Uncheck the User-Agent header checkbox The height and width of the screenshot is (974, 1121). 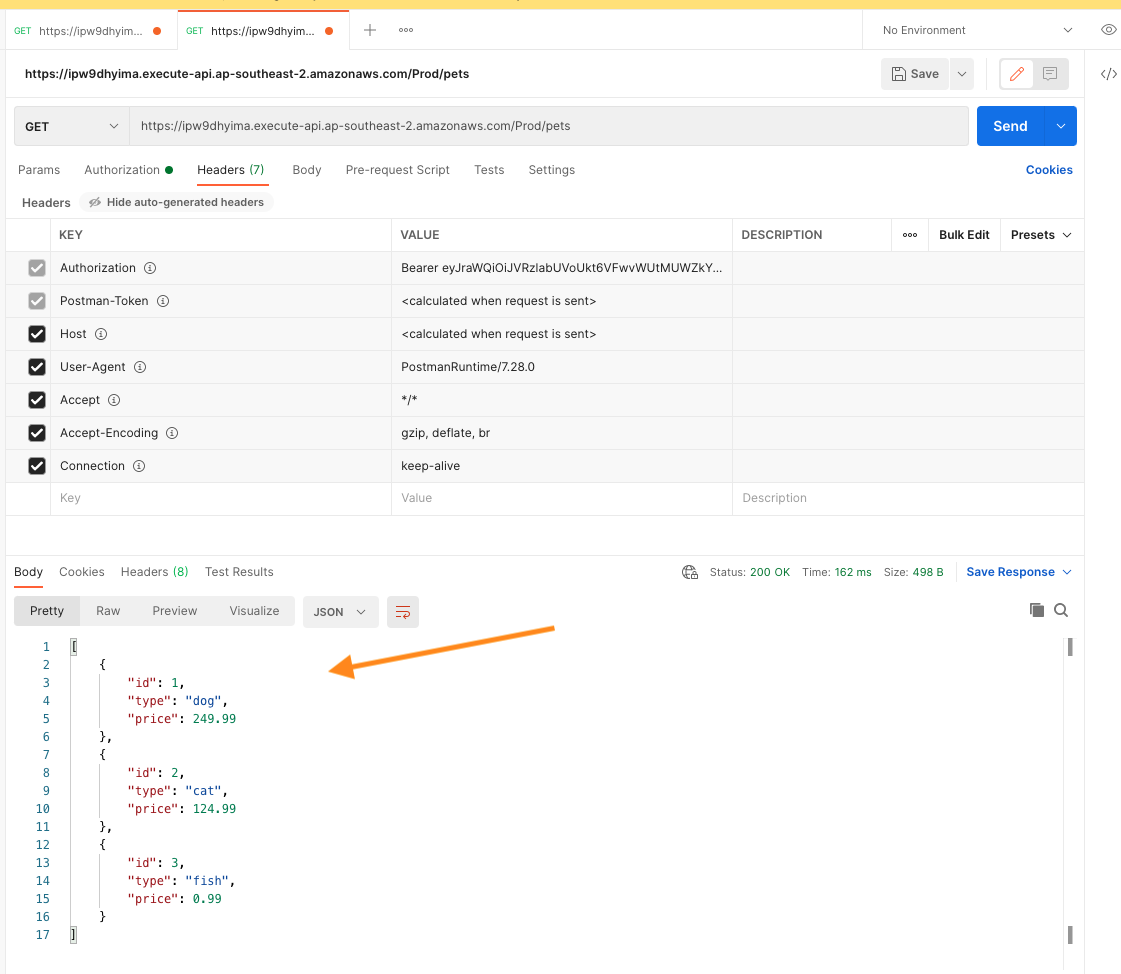[36, 367]
